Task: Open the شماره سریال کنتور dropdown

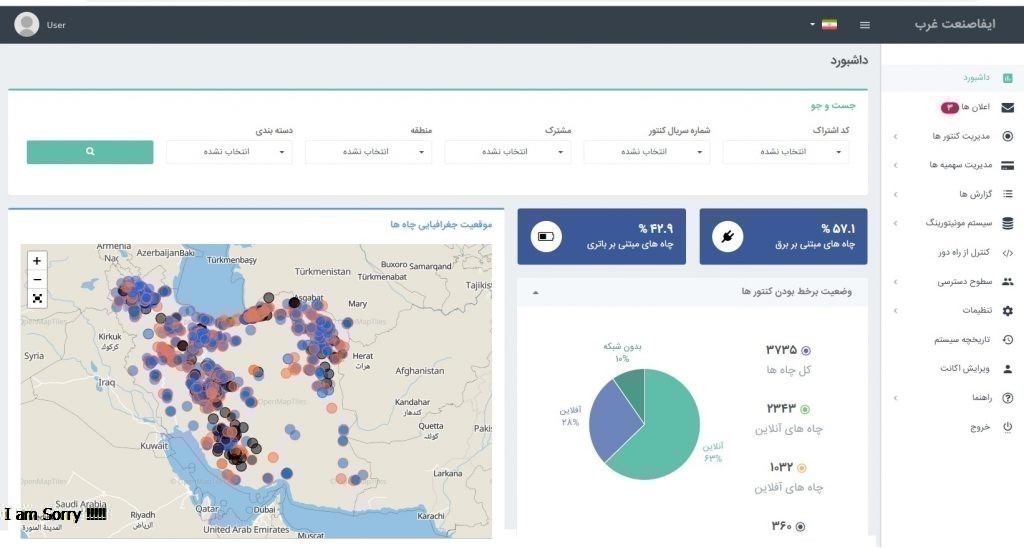Action: tap(647, 152)
